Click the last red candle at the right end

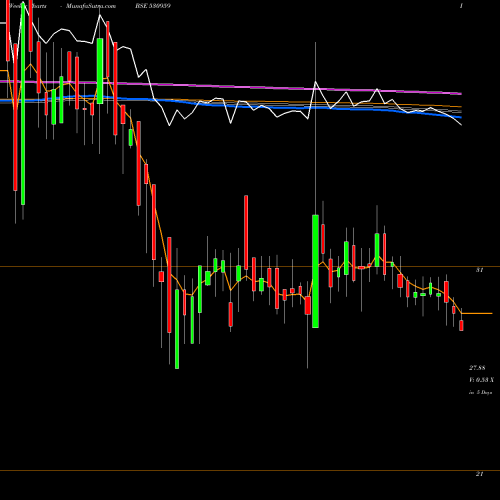461,325
